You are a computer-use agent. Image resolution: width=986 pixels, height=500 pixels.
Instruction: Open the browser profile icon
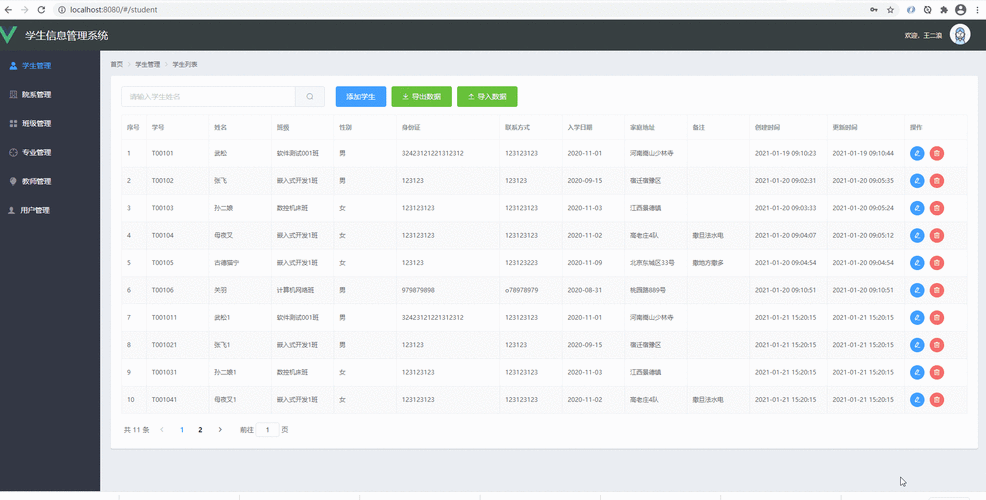(x=960, y=9)
